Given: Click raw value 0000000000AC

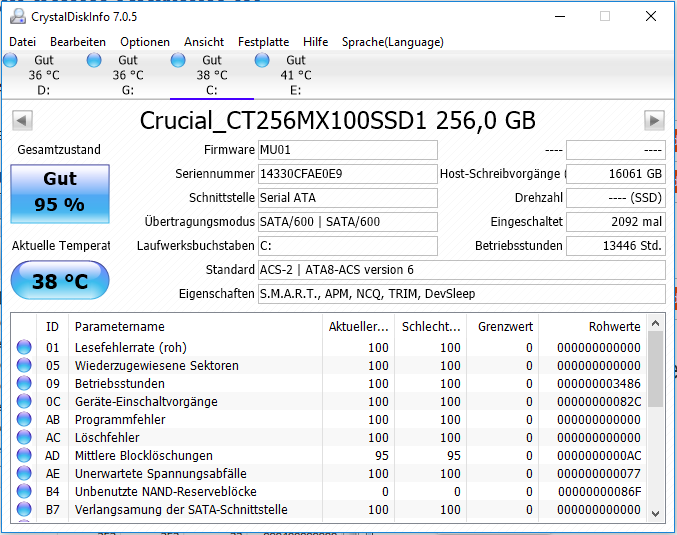Looking at the screenshot, I should tap(598, 456).
